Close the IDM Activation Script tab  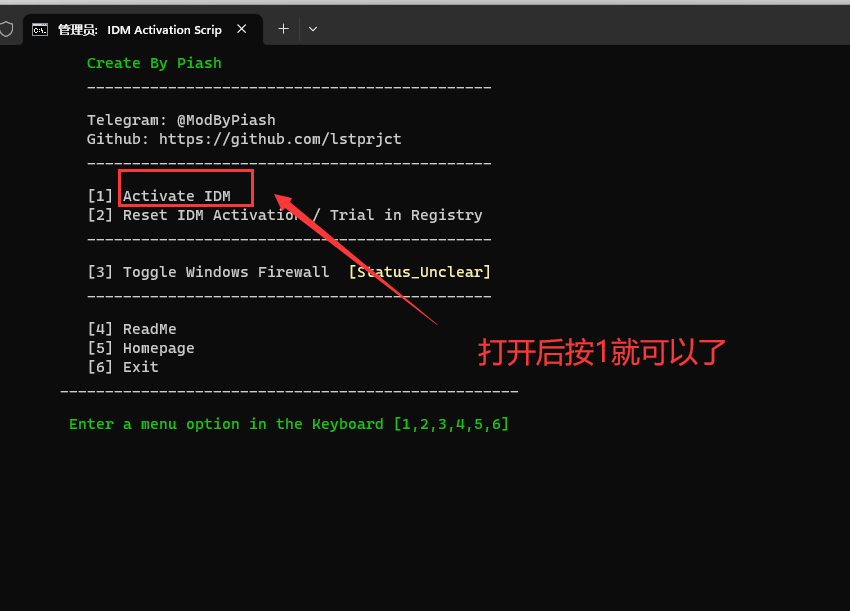point(242,29)
